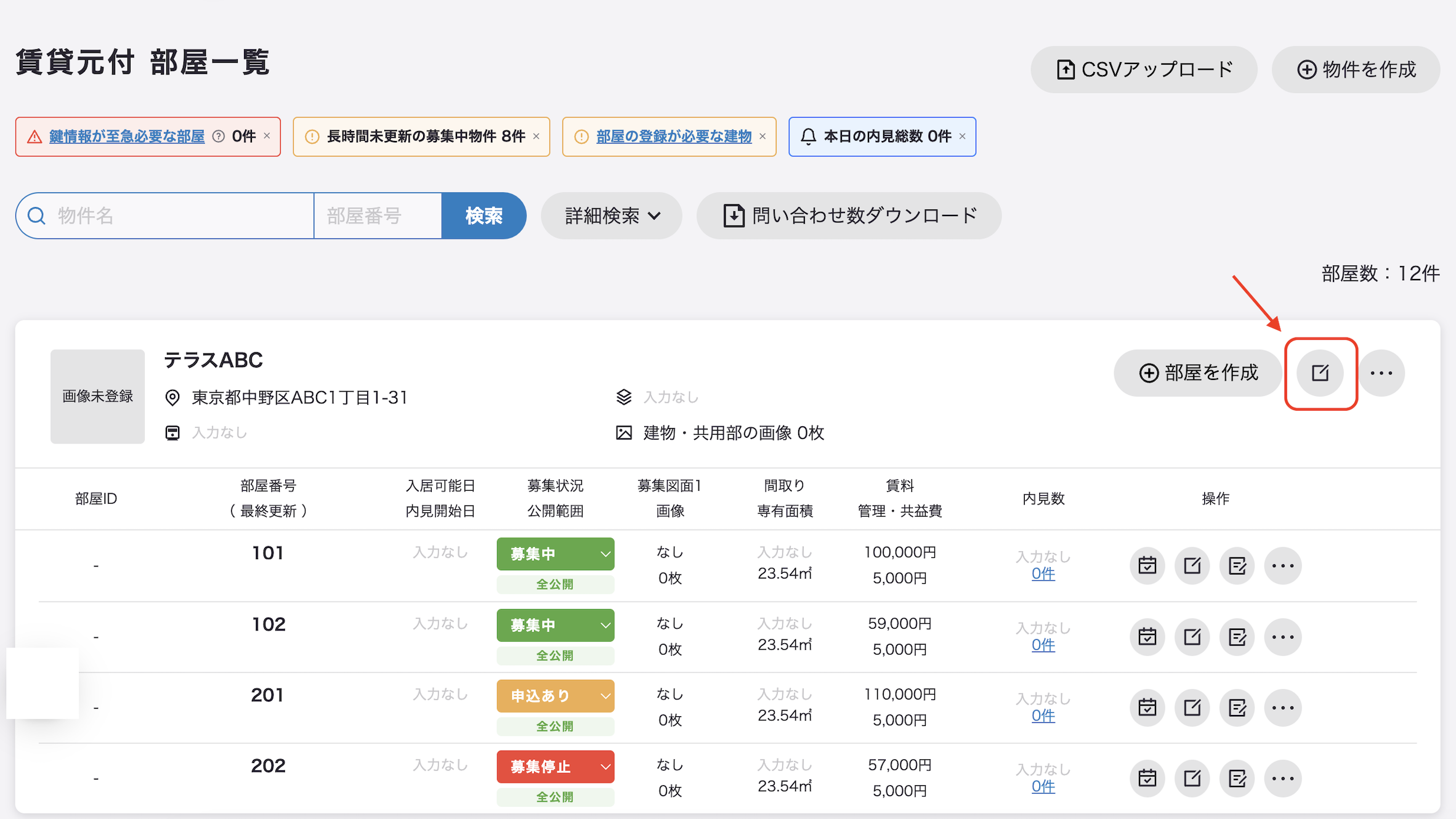
Task: Open 申込あり status dropdown for room 201
Action: 555,696
